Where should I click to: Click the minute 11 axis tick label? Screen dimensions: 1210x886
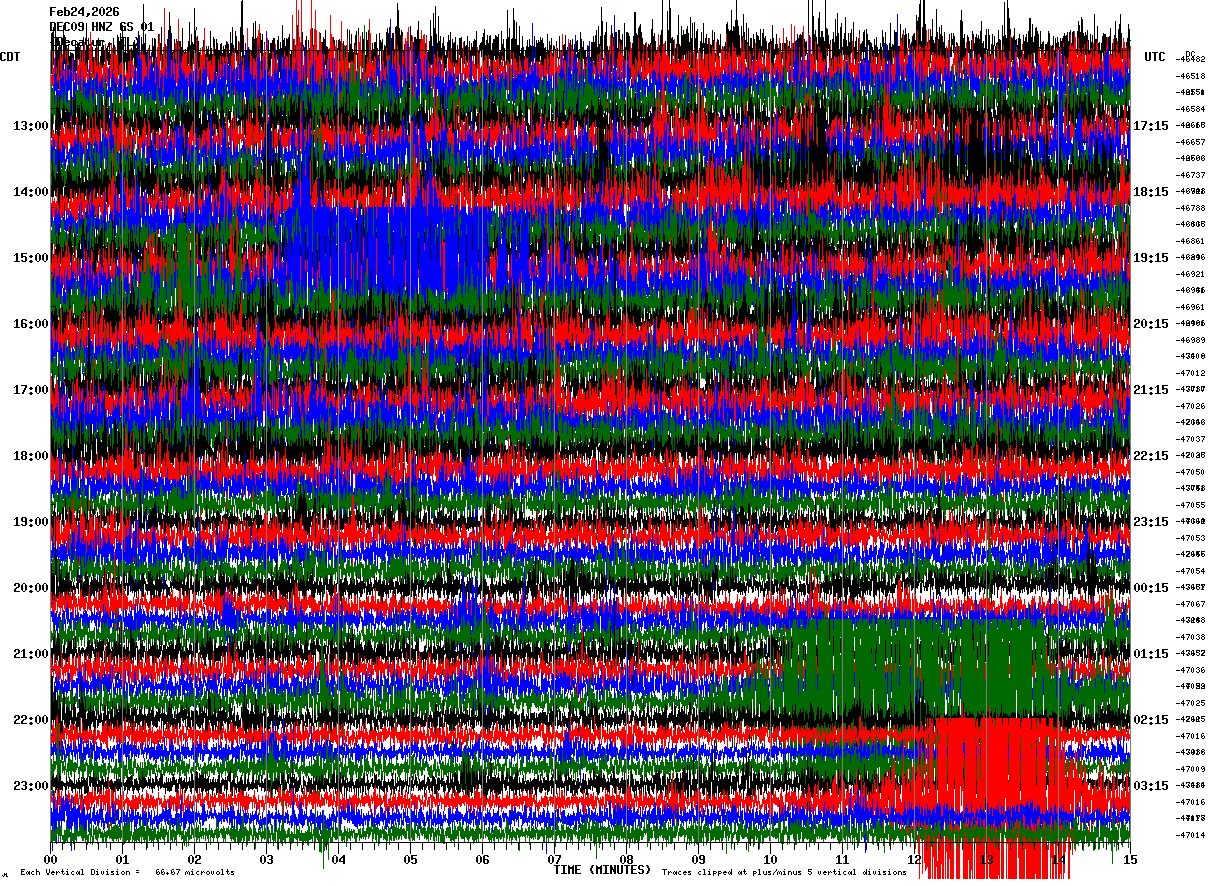(843, 860)
